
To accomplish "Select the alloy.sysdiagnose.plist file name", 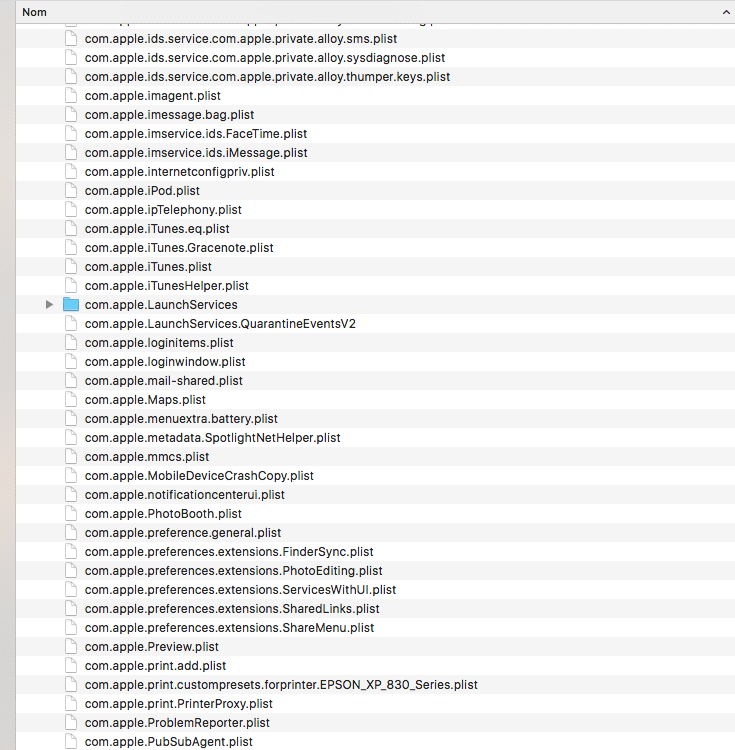I will 265,58.
